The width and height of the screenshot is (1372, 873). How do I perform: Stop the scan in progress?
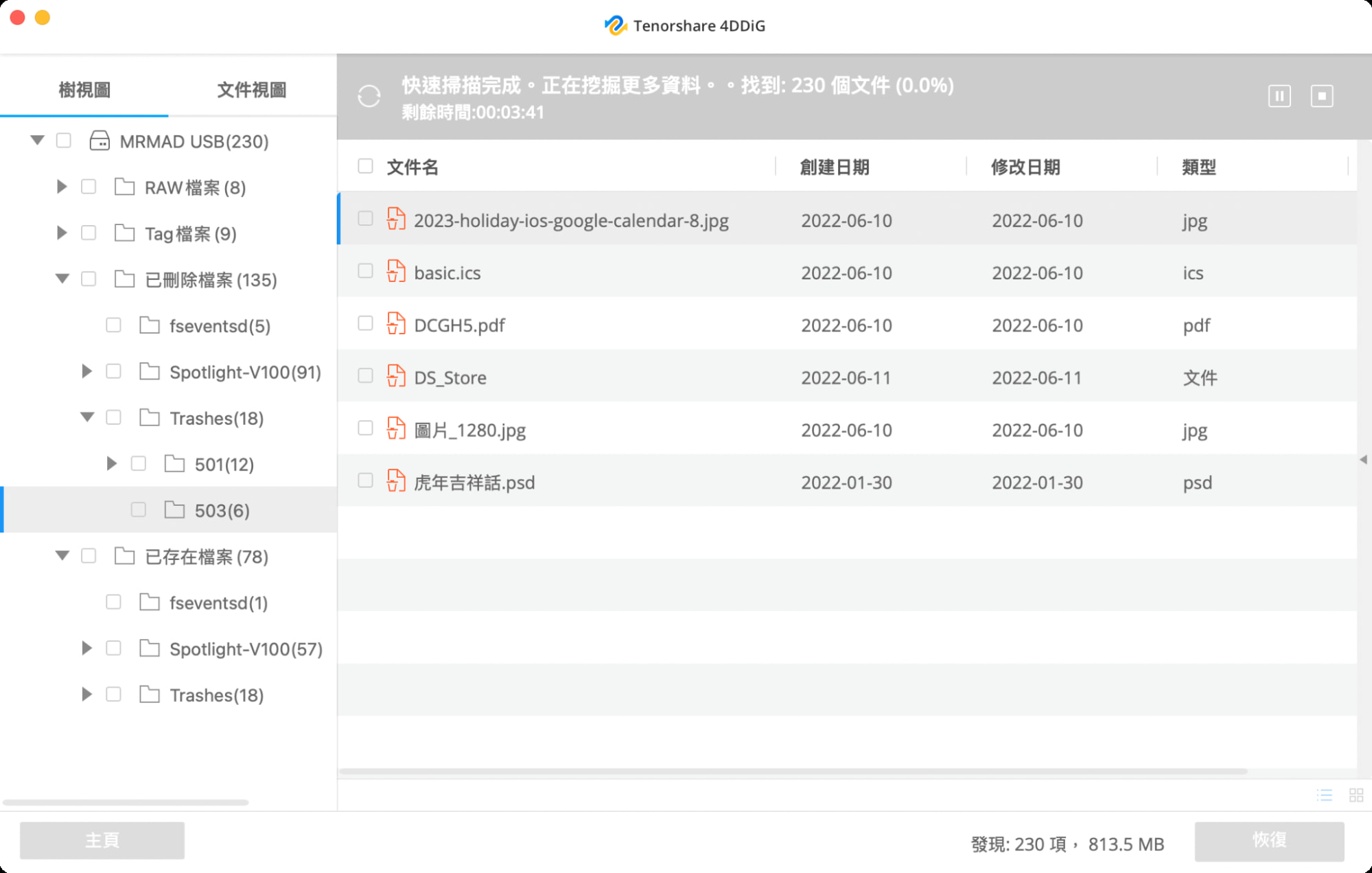point(1321,96)
